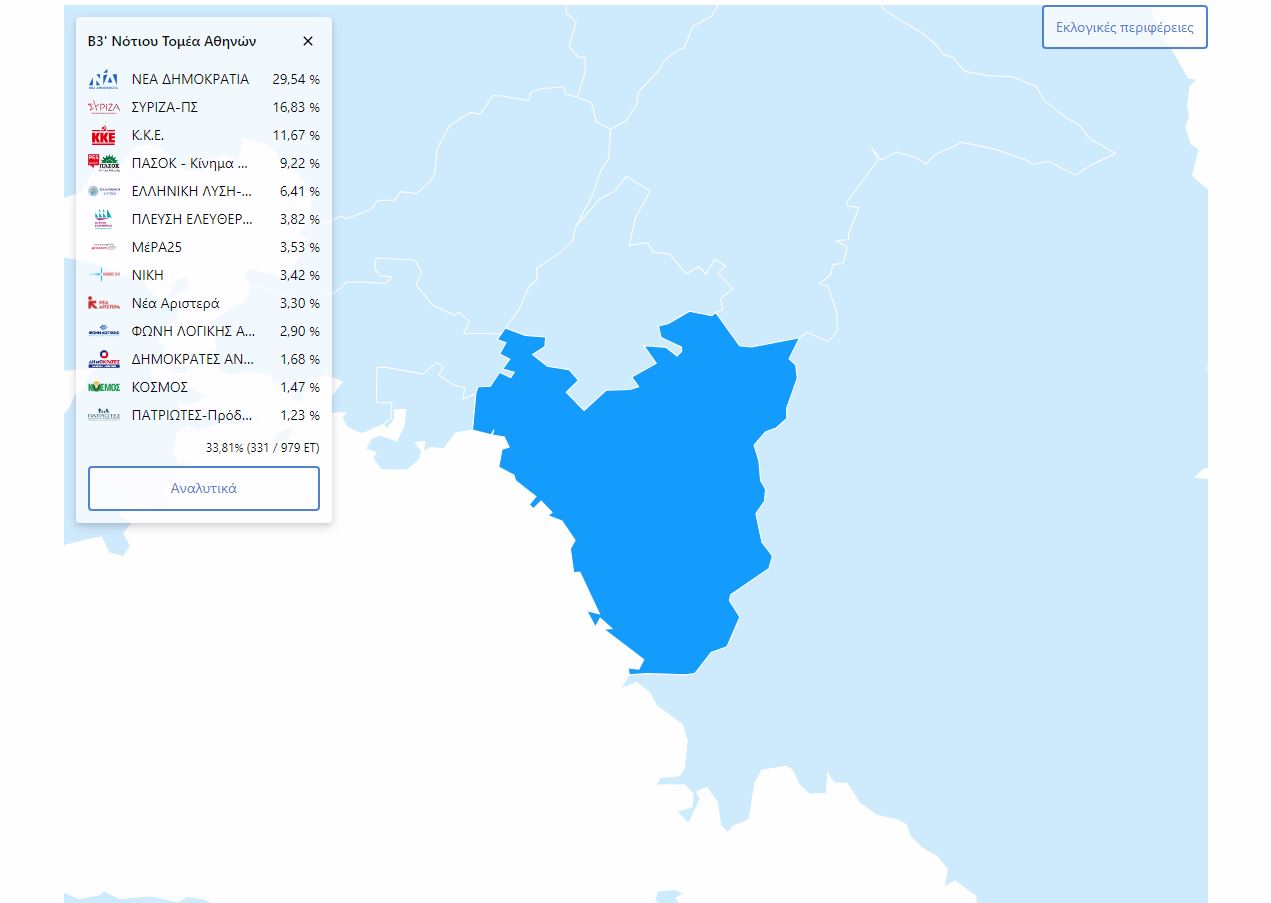Click the ΝΕΑ ΔΗΜΟΚΡΑΤΙΑ 29,54 % value
This screenshot has width=1271, height=903.
[296, 79]
